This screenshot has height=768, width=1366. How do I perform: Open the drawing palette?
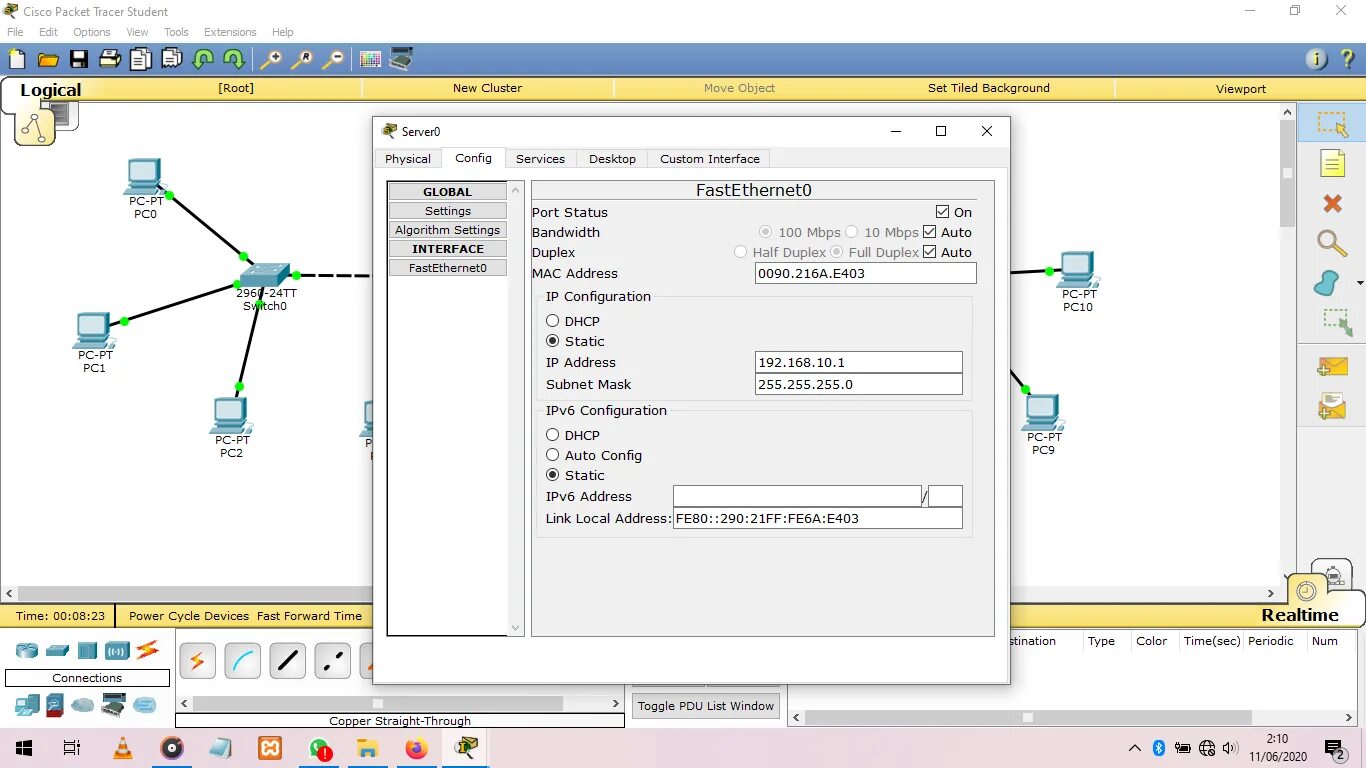click(x=370, y=59)
